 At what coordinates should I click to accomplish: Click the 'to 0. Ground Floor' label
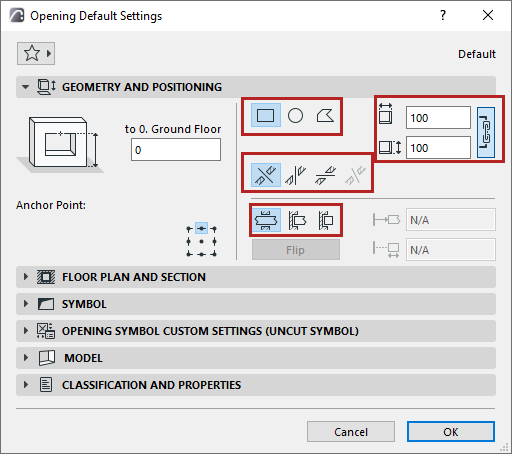(x=173, y=129)
